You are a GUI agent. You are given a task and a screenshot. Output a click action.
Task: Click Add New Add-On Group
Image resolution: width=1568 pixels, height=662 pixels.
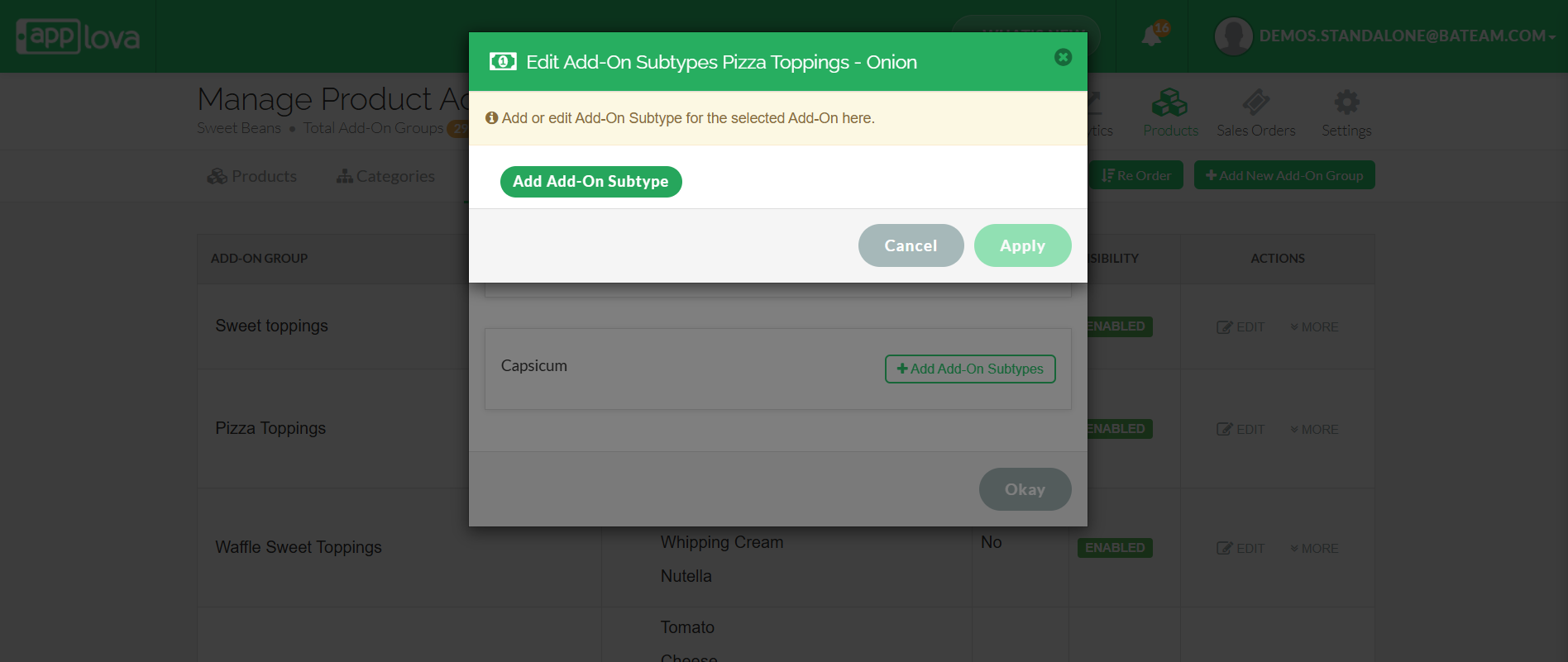1284,175
